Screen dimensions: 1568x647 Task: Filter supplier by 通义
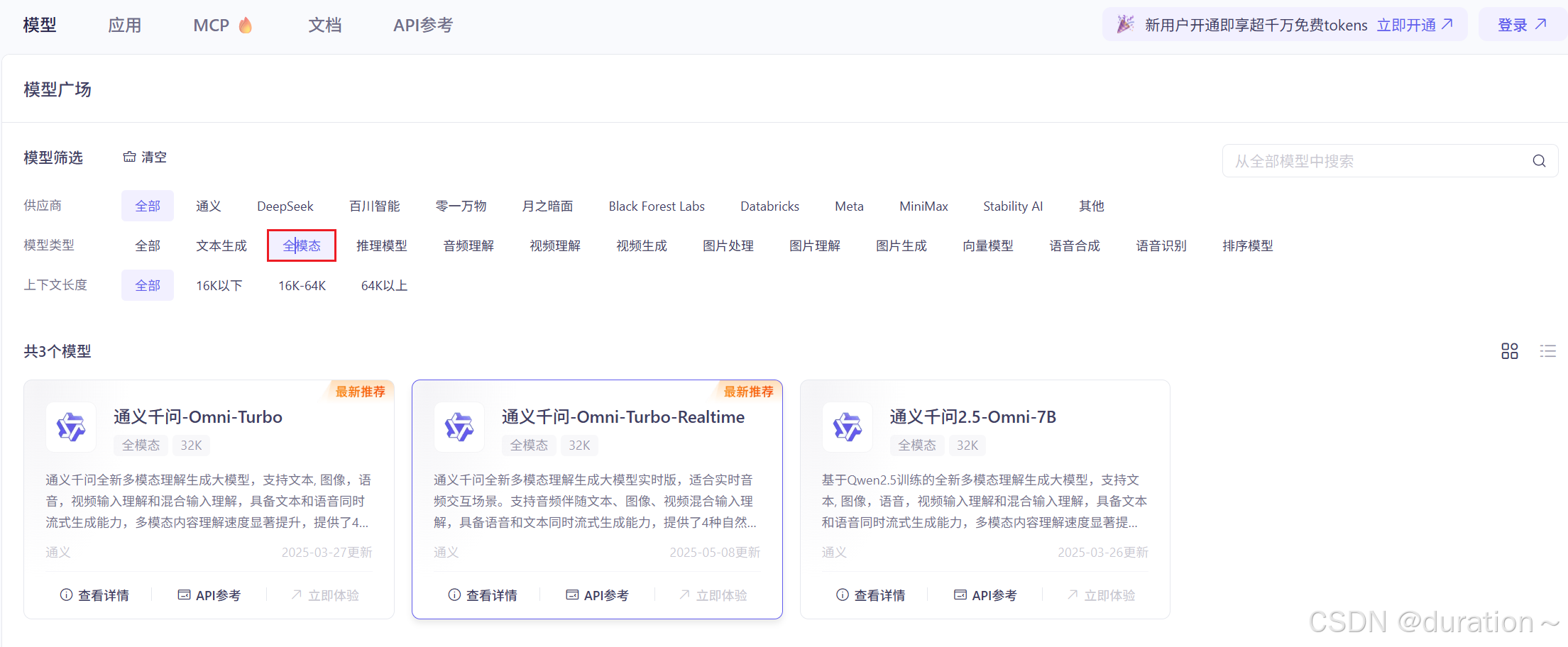(209, 206)
